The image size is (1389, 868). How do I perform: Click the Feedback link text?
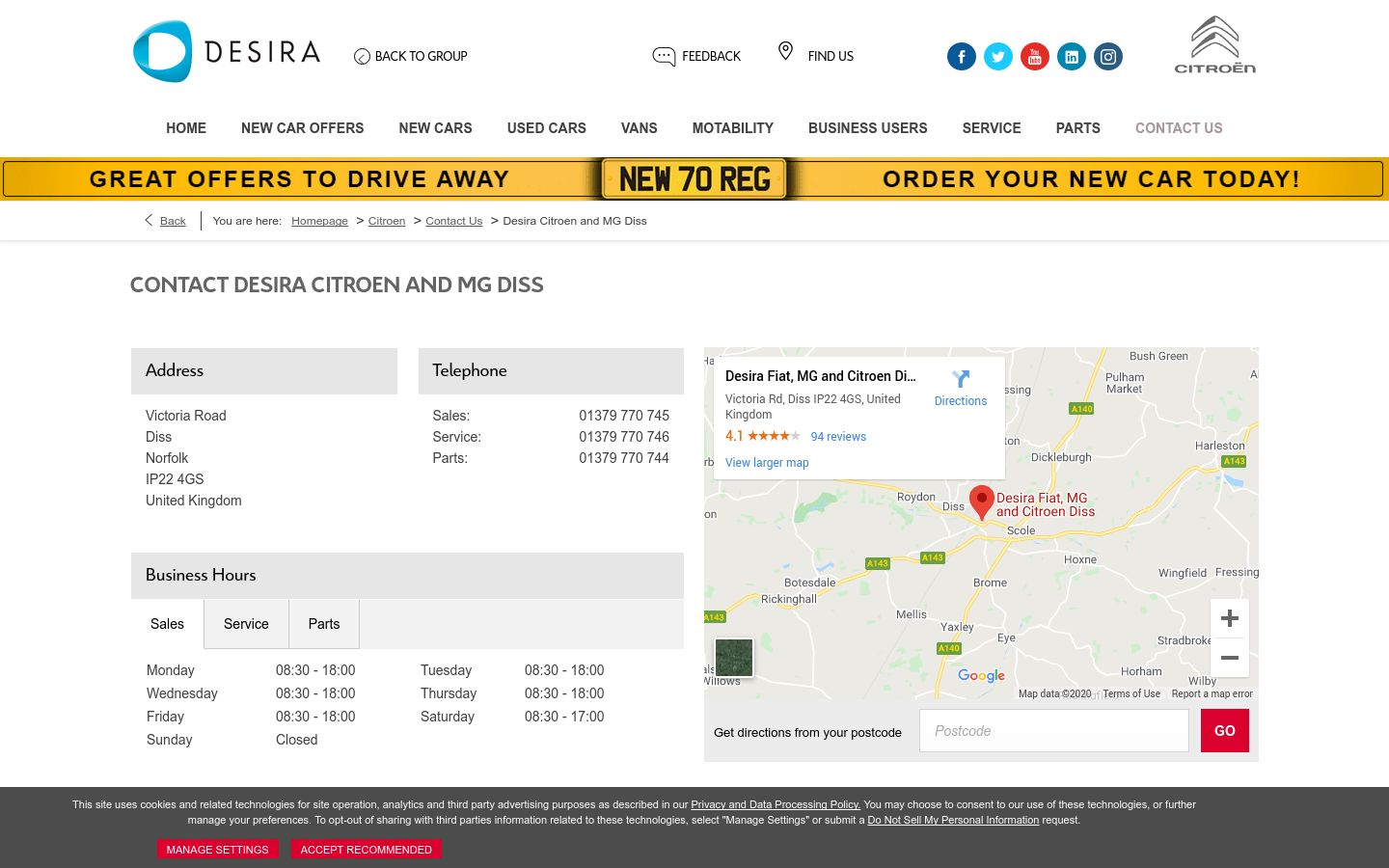coord(711,57)
